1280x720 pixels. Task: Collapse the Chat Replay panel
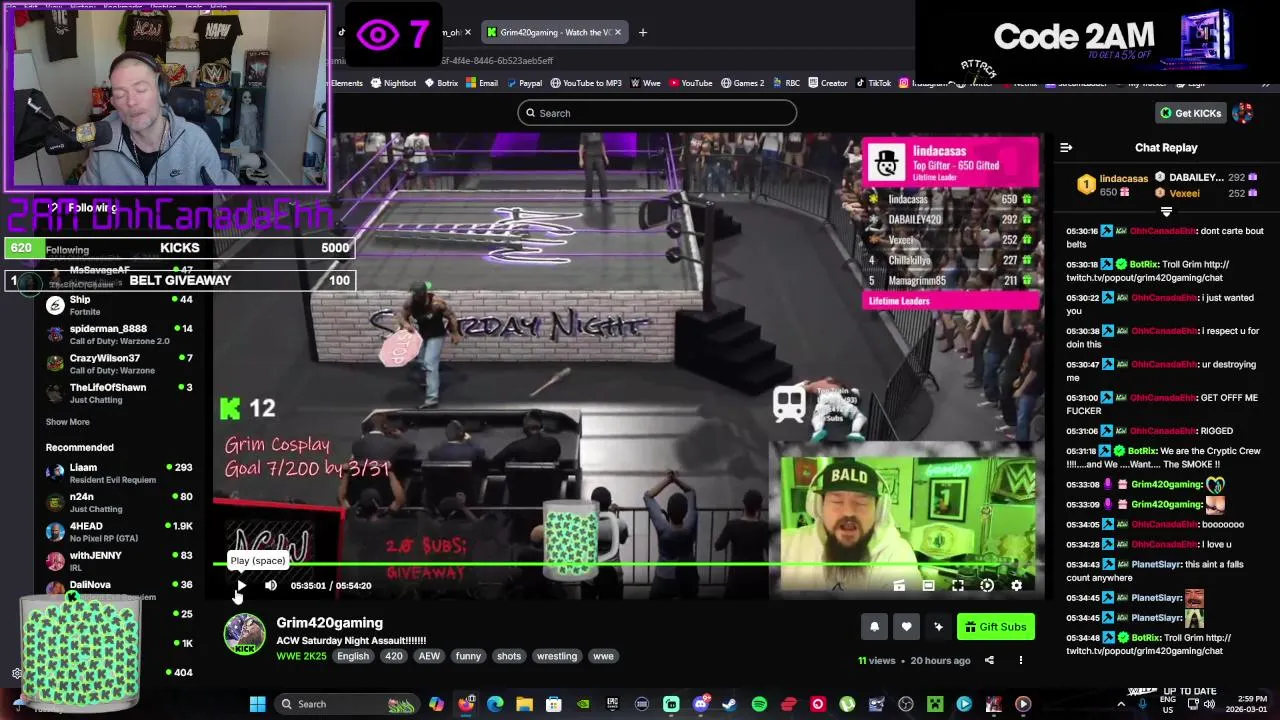[1066, 148]
